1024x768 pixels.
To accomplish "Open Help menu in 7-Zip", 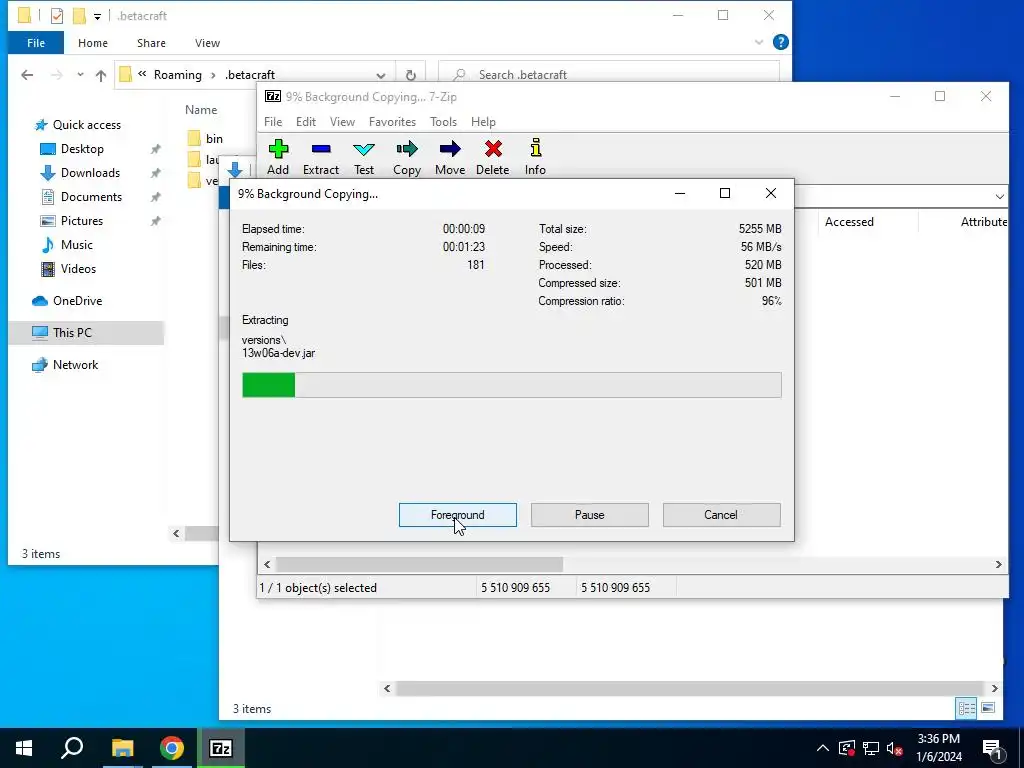I will click(483, 122).
